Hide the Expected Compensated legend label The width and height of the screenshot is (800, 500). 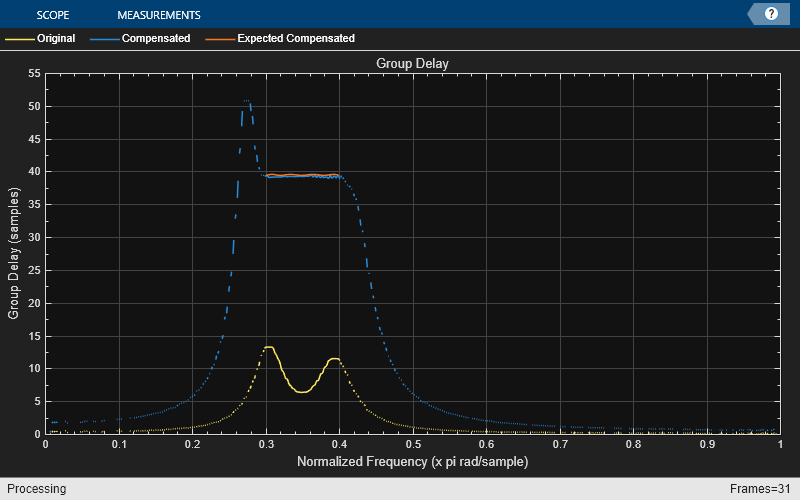[295, 39]
